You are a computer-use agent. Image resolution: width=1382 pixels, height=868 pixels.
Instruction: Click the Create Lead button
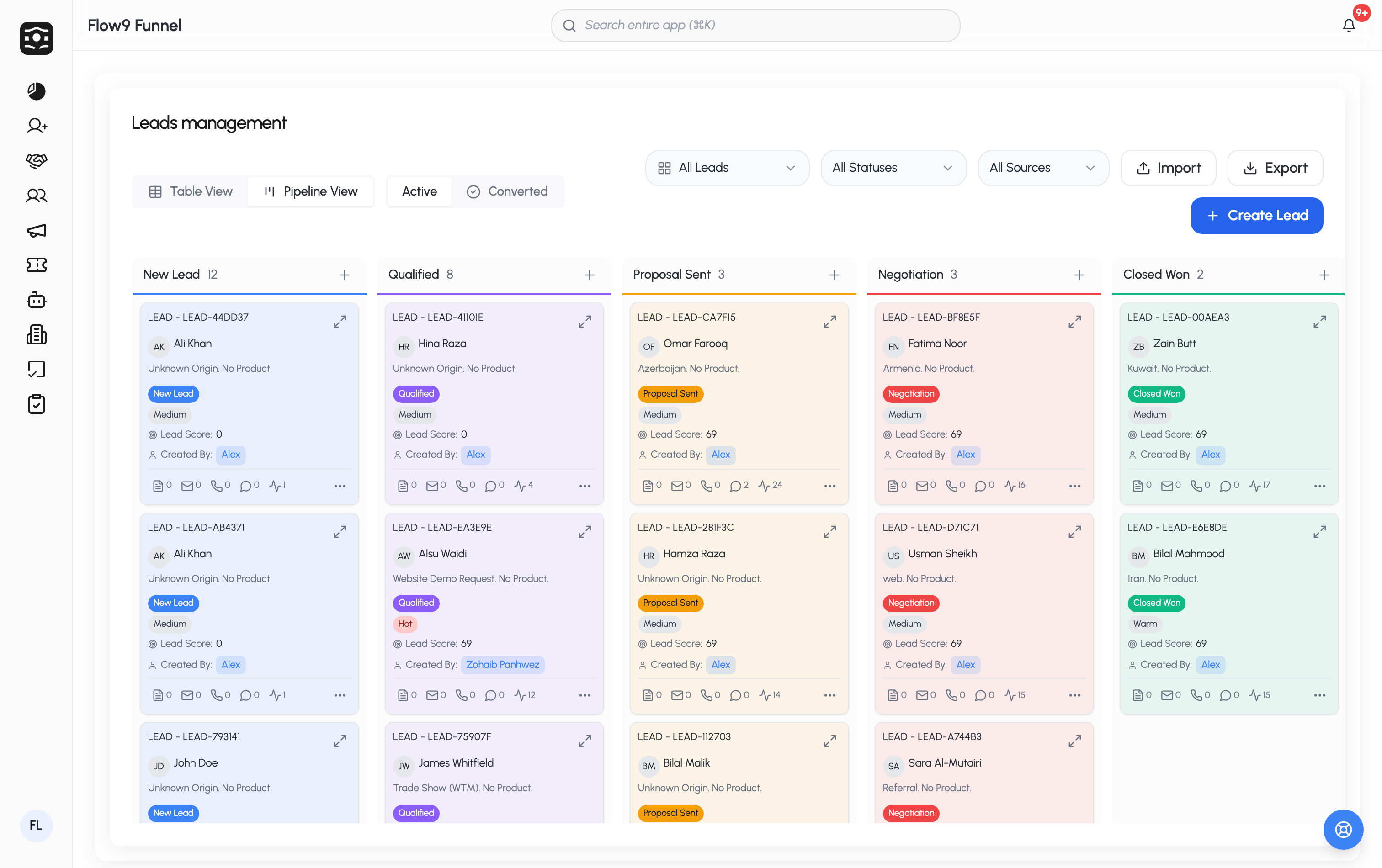[x=1256, y=215]
